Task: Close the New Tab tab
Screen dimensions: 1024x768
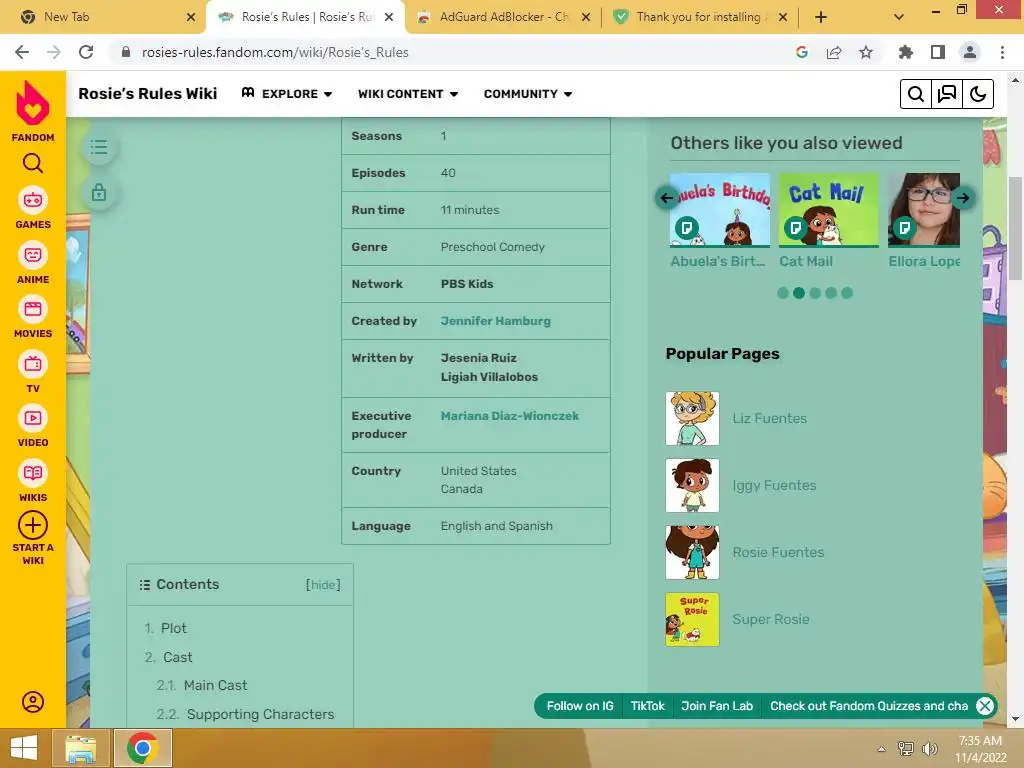Action: (191, 17)
